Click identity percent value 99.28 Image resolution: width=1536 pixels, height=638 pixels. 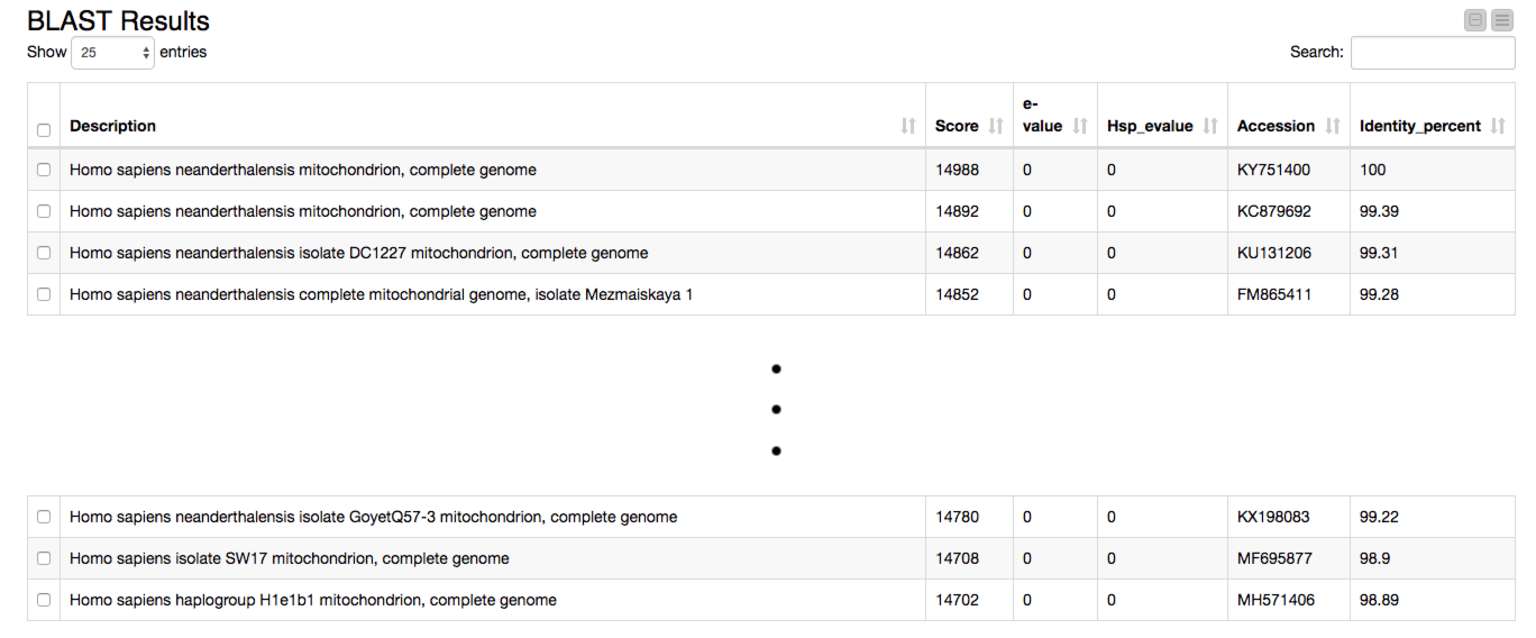pyautogui.click(x=1379, y=294)
